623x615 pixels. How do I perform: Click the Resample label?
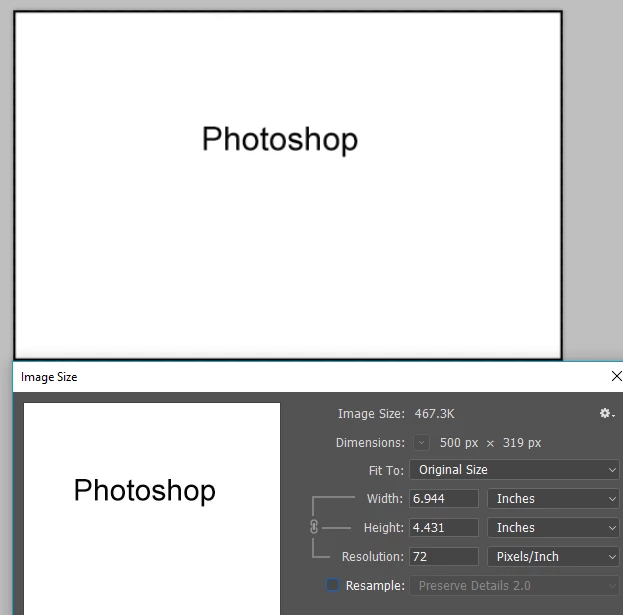[375, 586]
